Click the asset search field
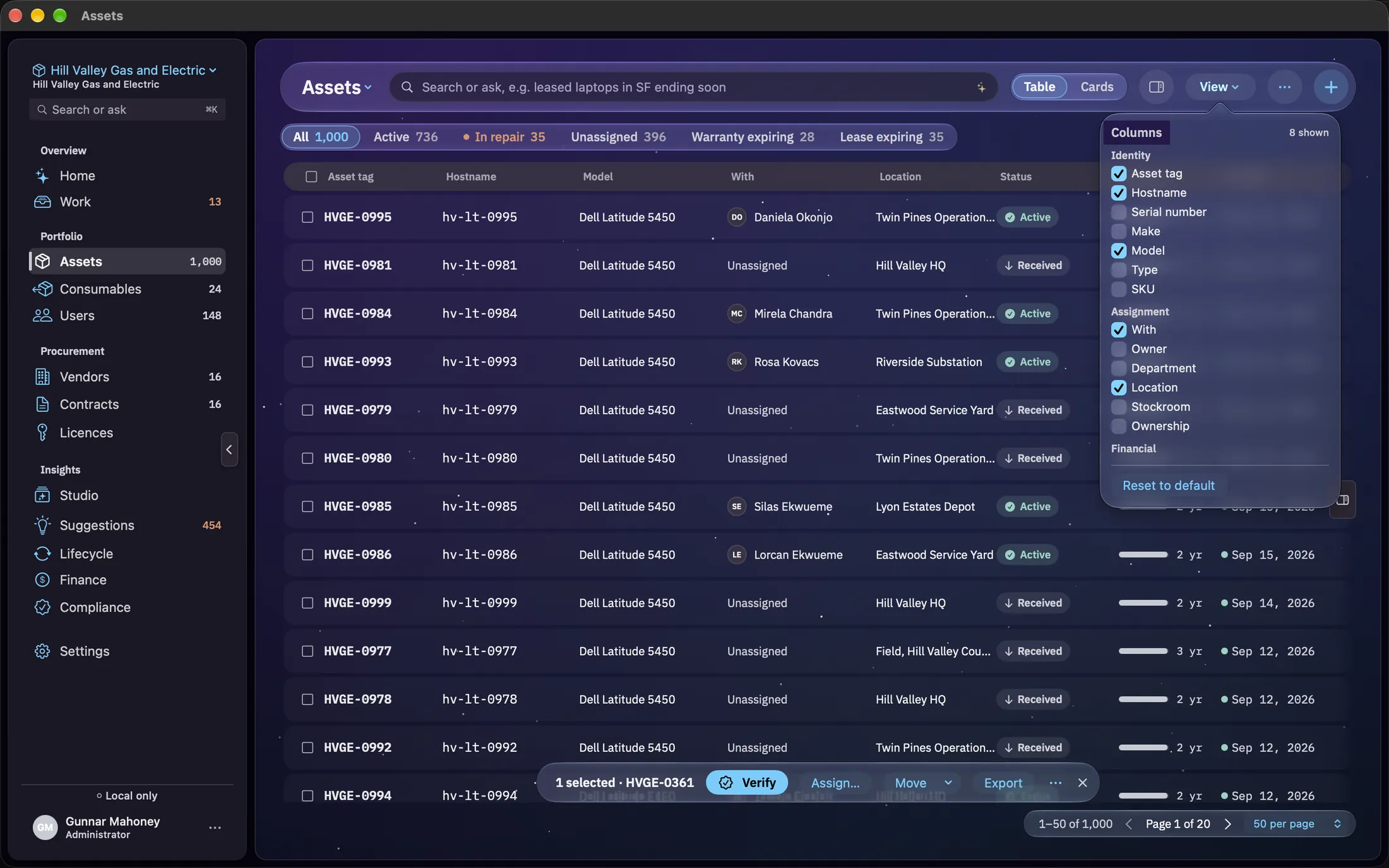1389x868 pixels. coord(693,87)
